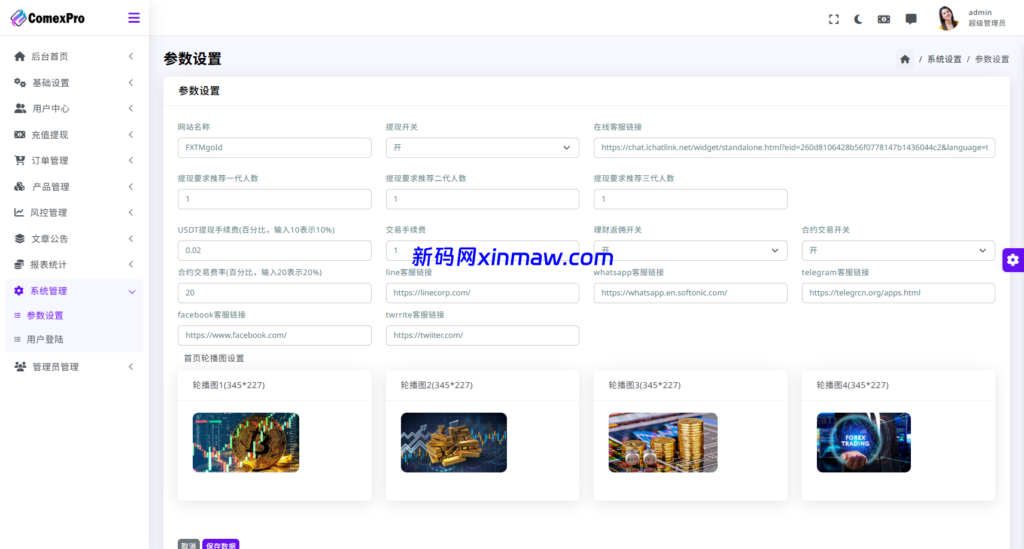Open the 理财返佣开关 dropdown
Screen dimensions: 1024x549
[x=690, y=250]
